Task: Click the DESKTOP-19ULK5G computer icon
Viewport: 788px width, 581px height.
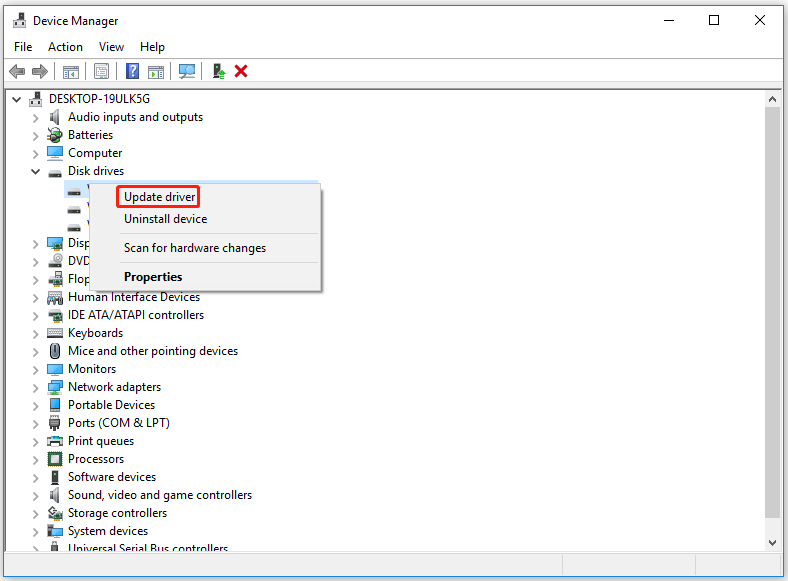Action: pyautogui.click(x=35, y=99)
